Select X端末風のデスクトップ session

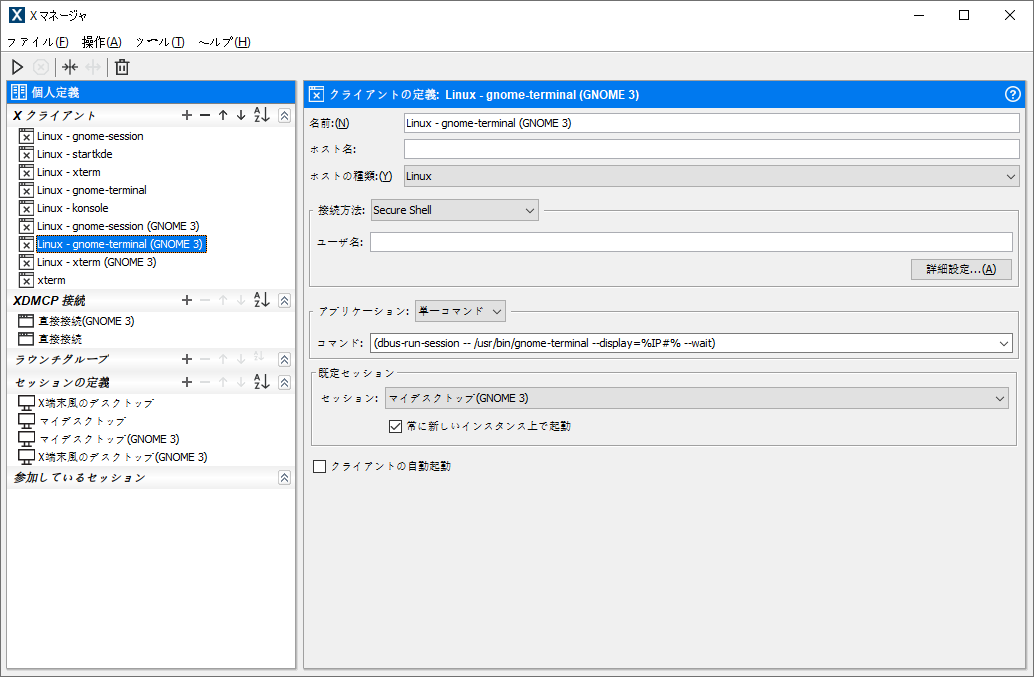click(96, 403)
